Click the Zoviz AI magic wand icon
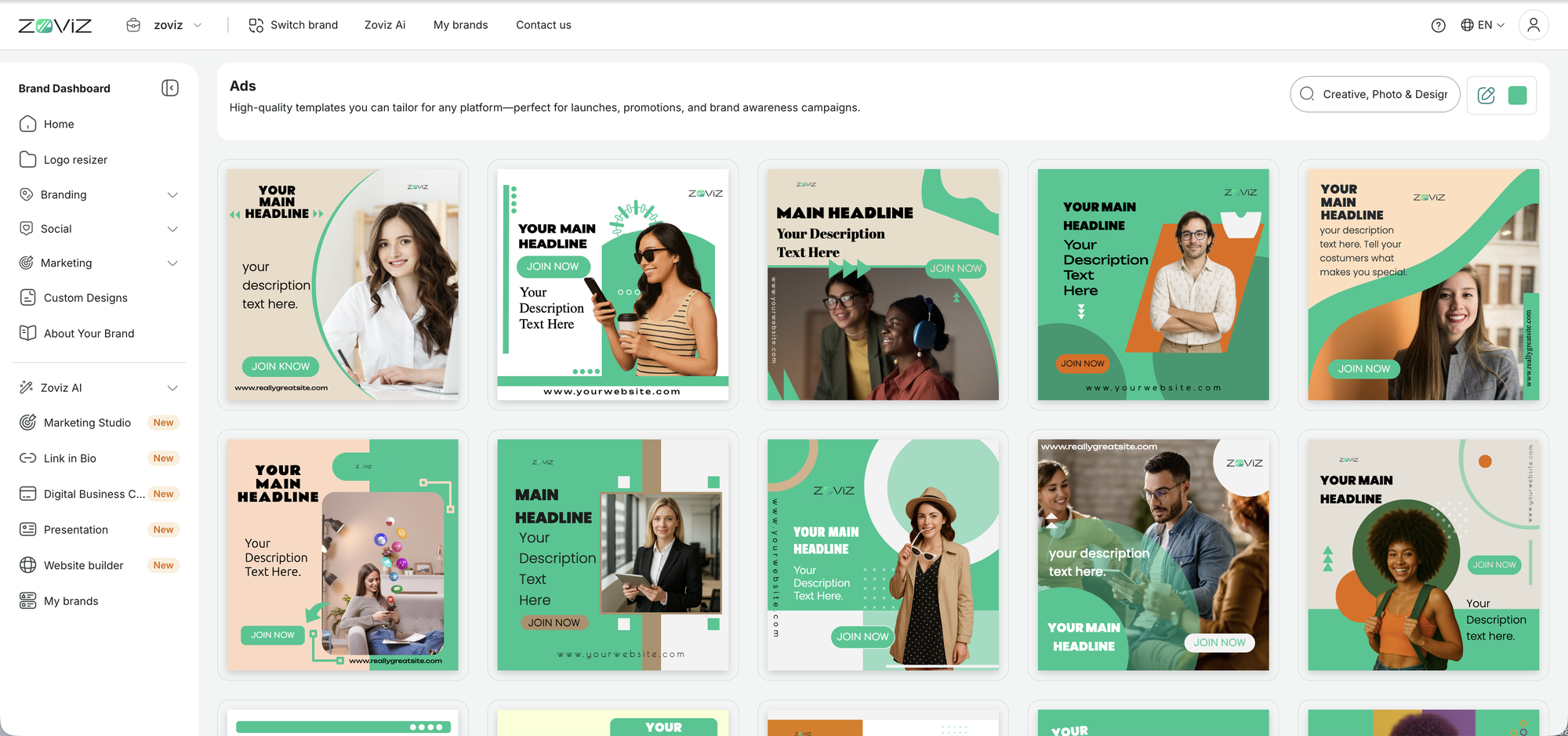The image size is (1568, 736). pos(27,387)
